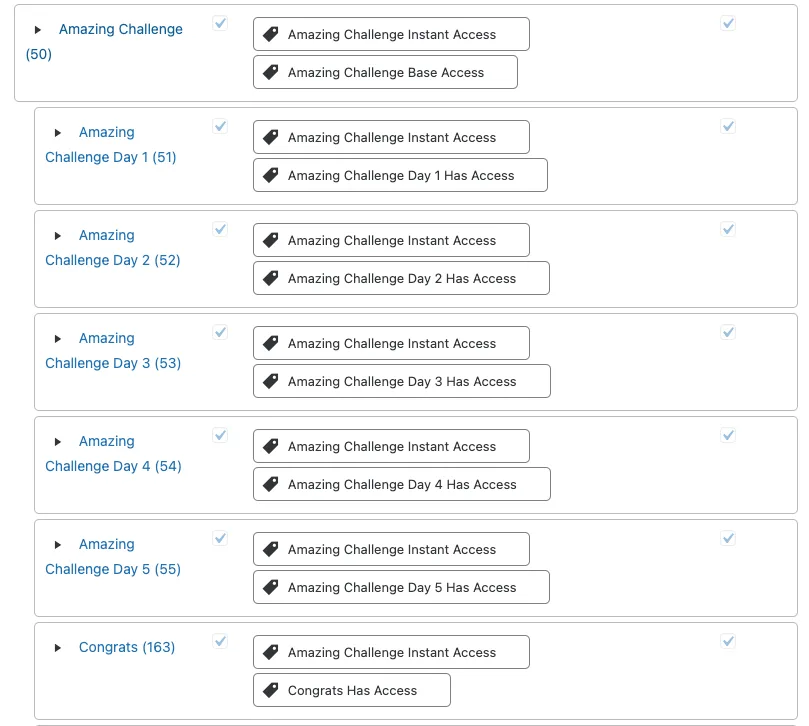
Task: Click the Day 5 Has Access tag button
Action: click(x=401, y=587)
